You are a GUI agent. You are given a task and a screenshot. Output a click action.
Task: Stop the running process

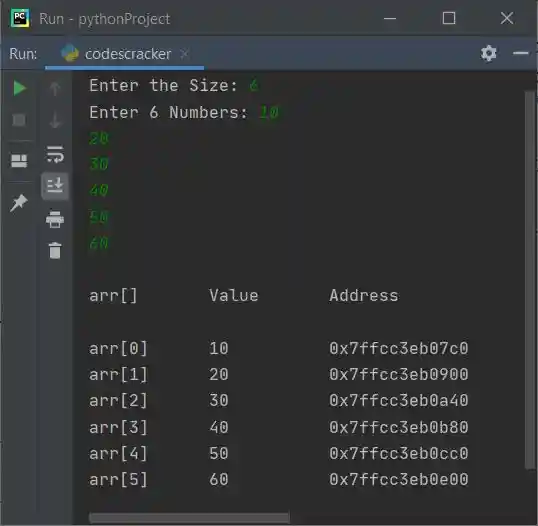click(x=19, y=120)
